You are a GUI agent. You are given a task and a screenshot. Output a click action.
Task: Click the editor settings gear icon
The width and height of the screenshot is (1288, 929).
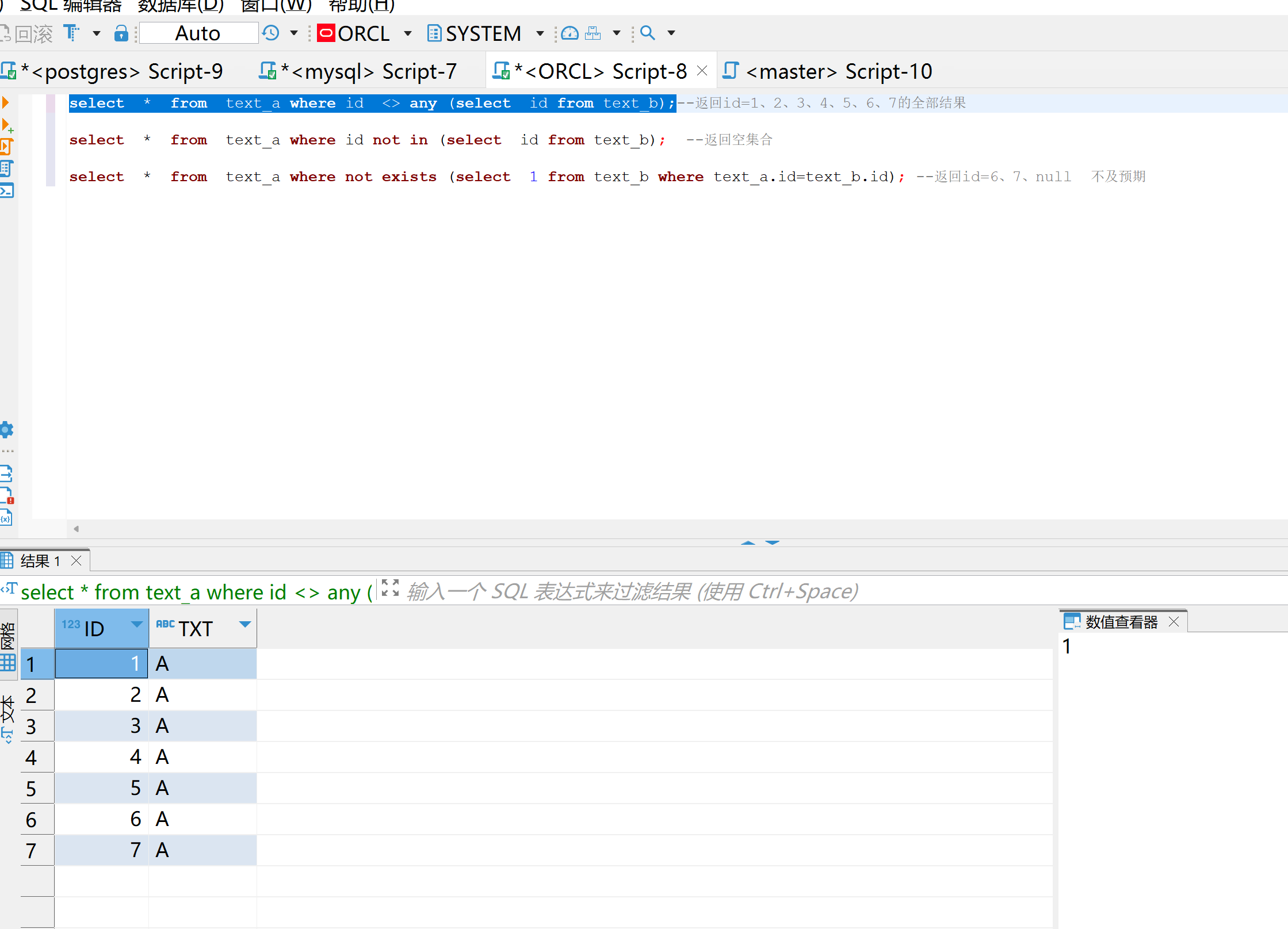point(6,429)
